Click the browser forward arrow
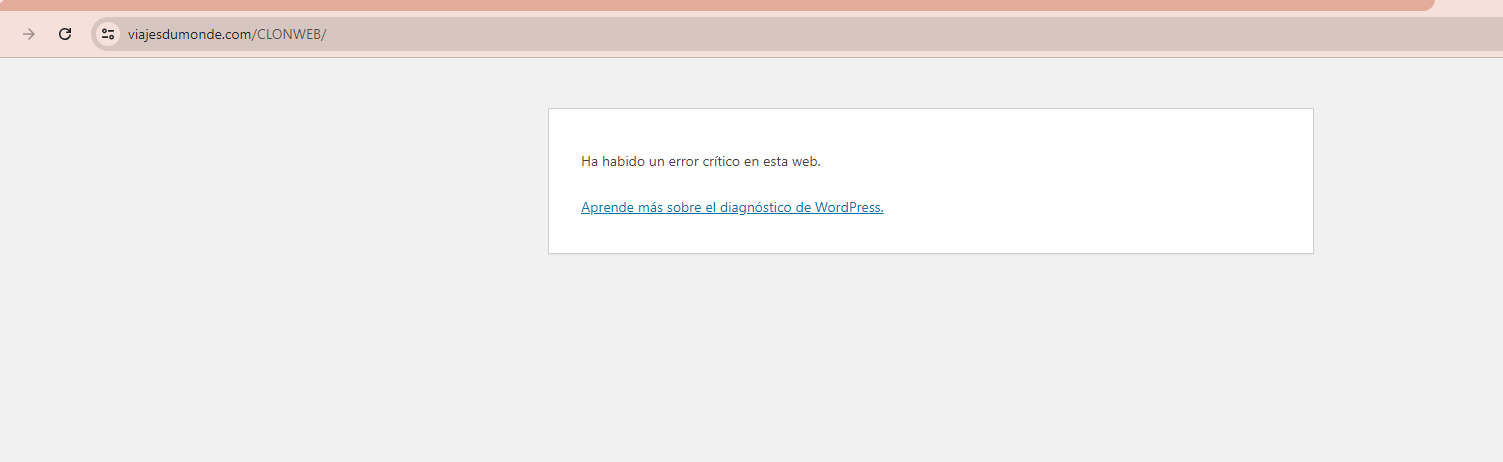 click(x=29, y=34)
